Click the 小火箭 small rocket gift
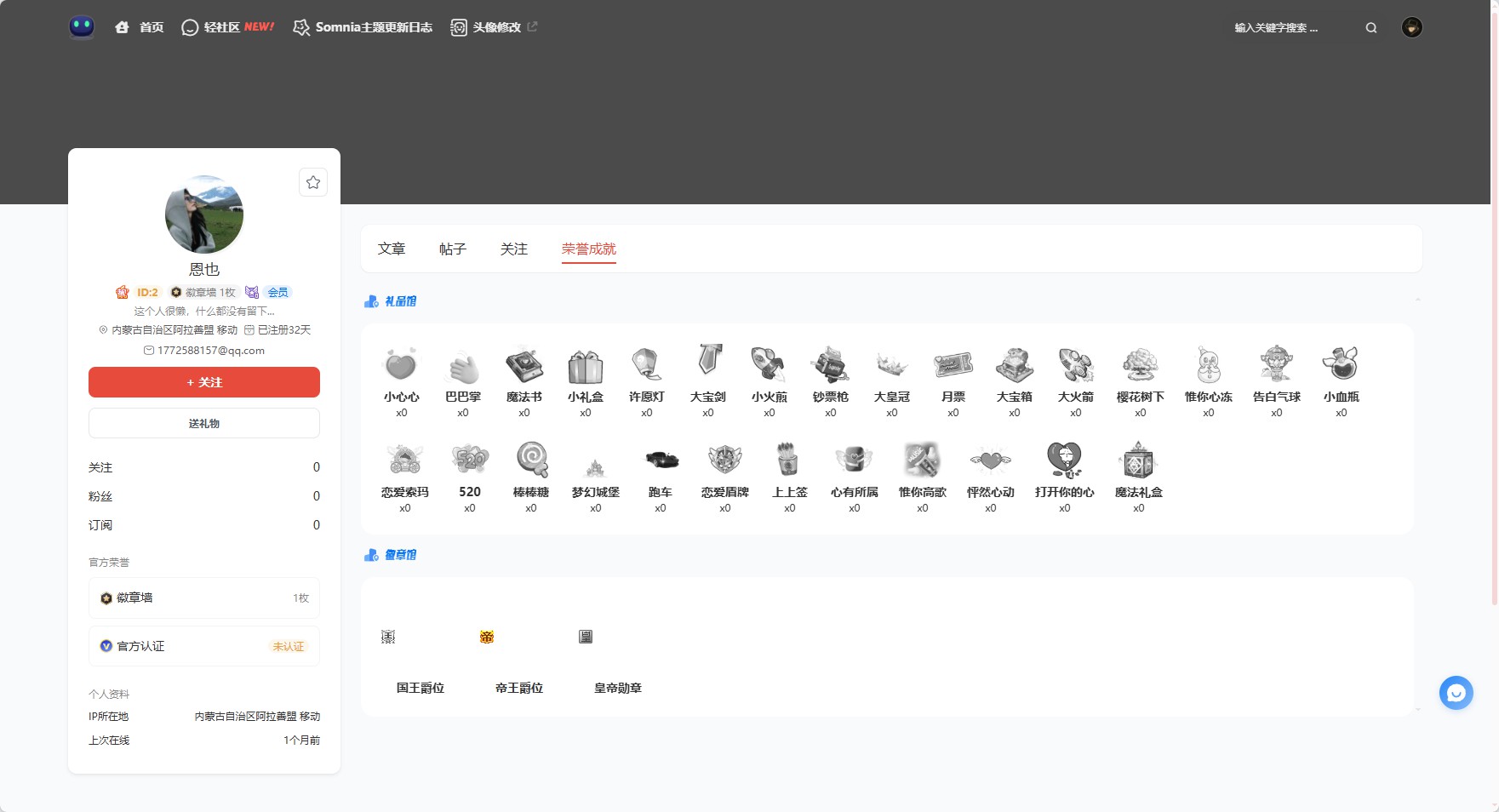The height and width of the screenshot is (812, 1499). [x=770, y=364]
